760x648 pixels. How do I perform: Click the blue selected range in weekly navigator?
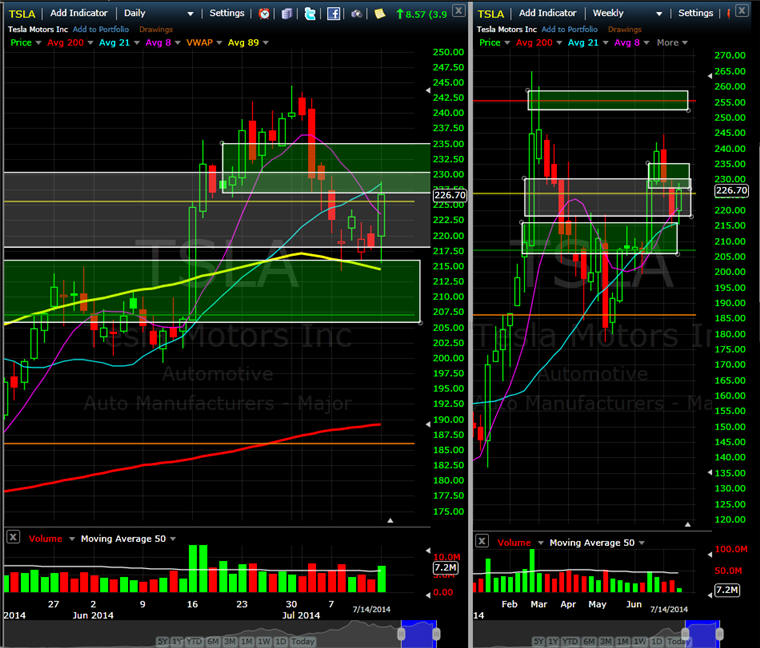[x=702, y=633]
